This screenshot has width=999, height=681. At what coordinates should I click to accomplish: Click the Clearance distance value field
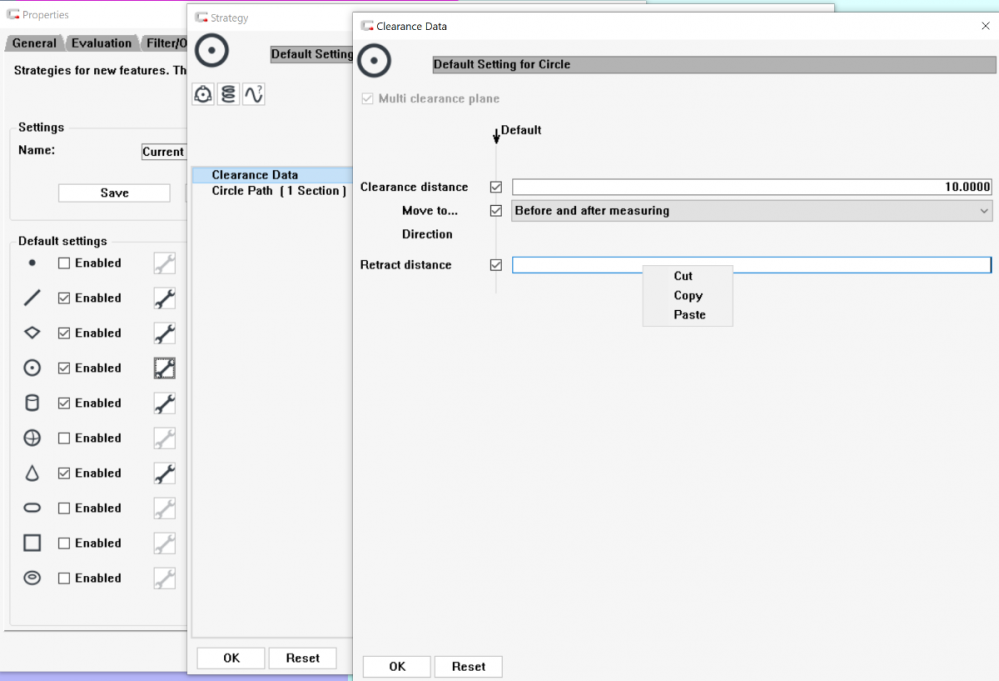pos(751,187)
